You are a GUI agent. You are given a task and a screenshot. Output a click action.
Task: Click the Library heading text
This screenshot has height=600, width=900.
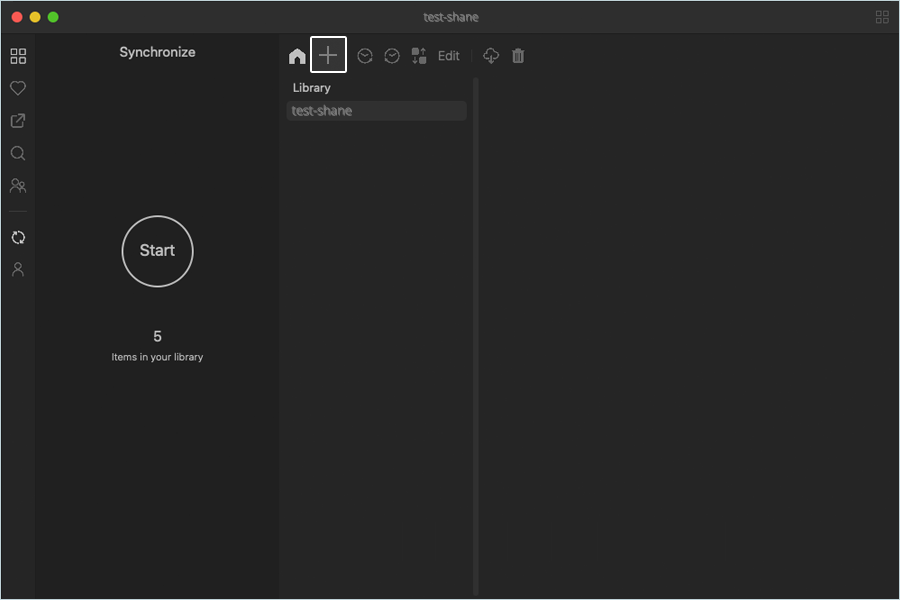click(x=312, y=88)
